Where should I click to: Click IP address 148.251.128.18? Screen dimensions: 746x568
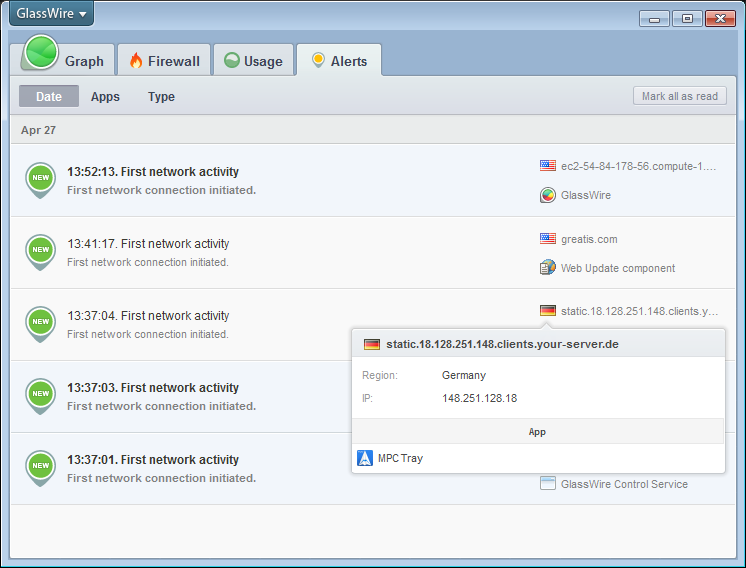coord(479,398)
